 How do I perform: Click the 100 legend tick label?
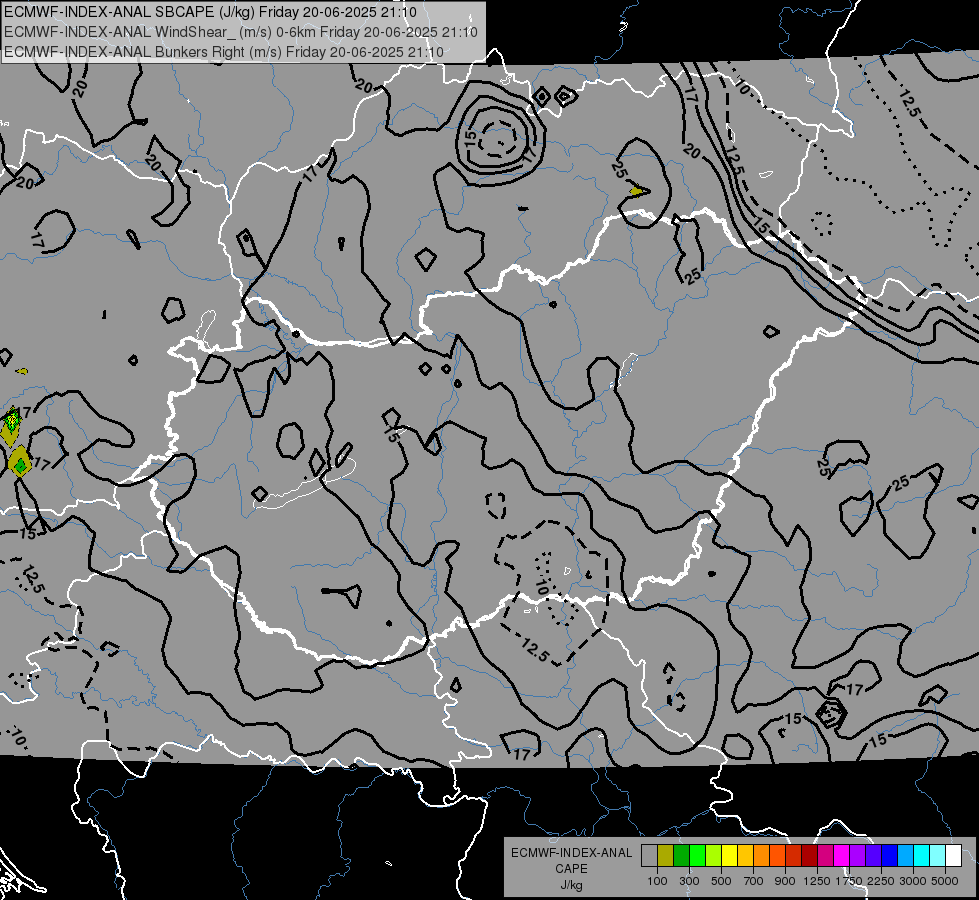pyautogui.click(x=657, y=881)
